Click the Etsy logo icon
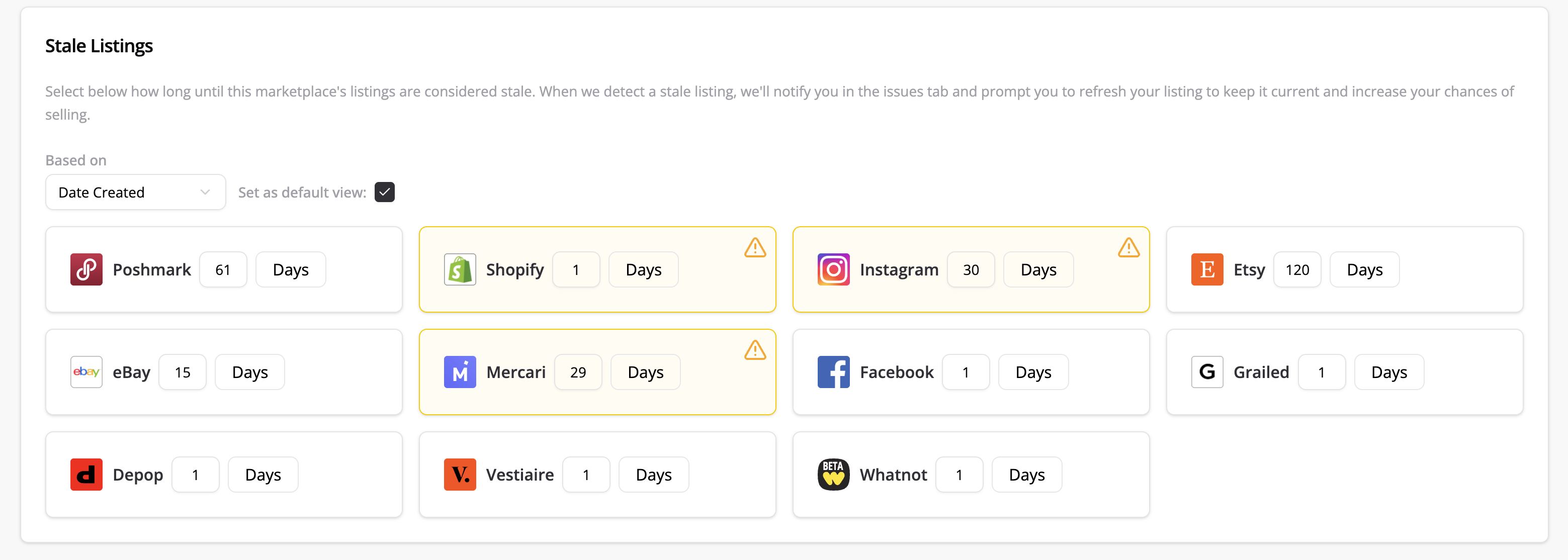1568x560 pixels. (x=1206, y=269)
